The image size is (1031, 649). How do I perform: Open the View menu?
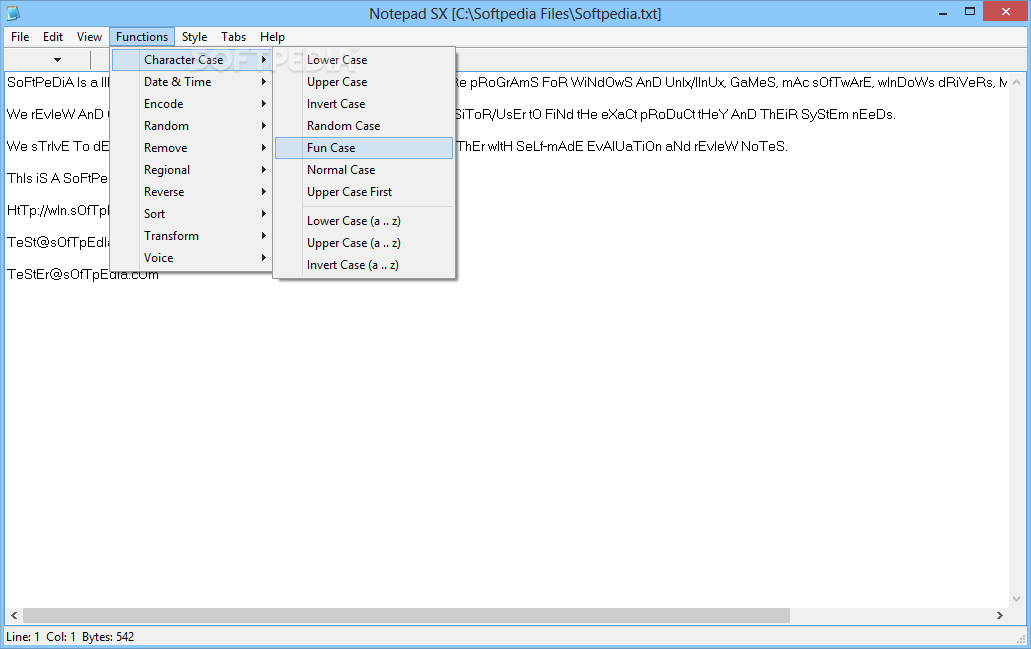(89, 37)
